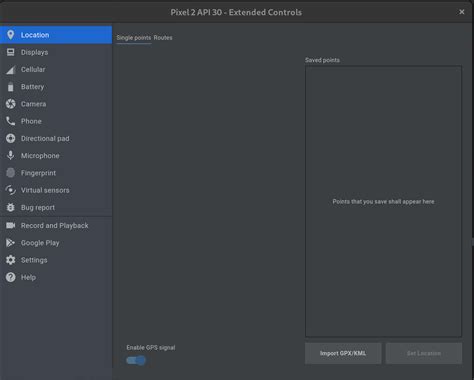Viewport: 474px width, 380px height.
Task: Click the Settings gear icon
Action: pyautogui.click(x=11, y=260)
